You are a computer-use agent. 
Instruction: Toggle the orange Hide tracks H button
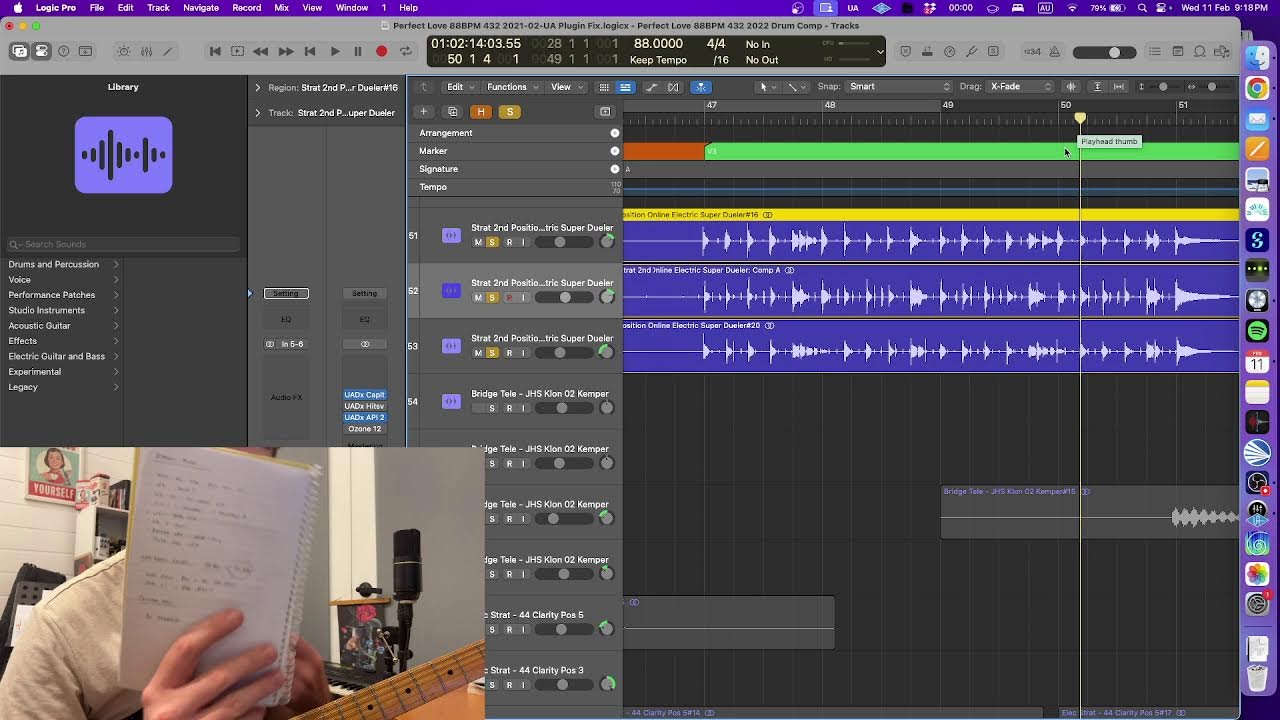(x=481, y=112)
